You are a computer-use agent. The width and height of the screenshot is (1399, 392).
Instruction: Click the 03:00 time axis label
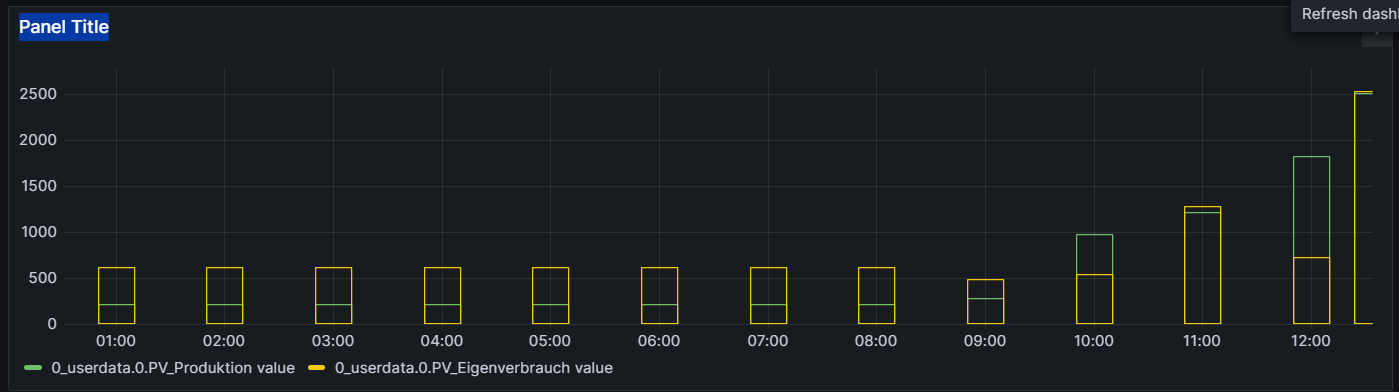tap(333, 341)
